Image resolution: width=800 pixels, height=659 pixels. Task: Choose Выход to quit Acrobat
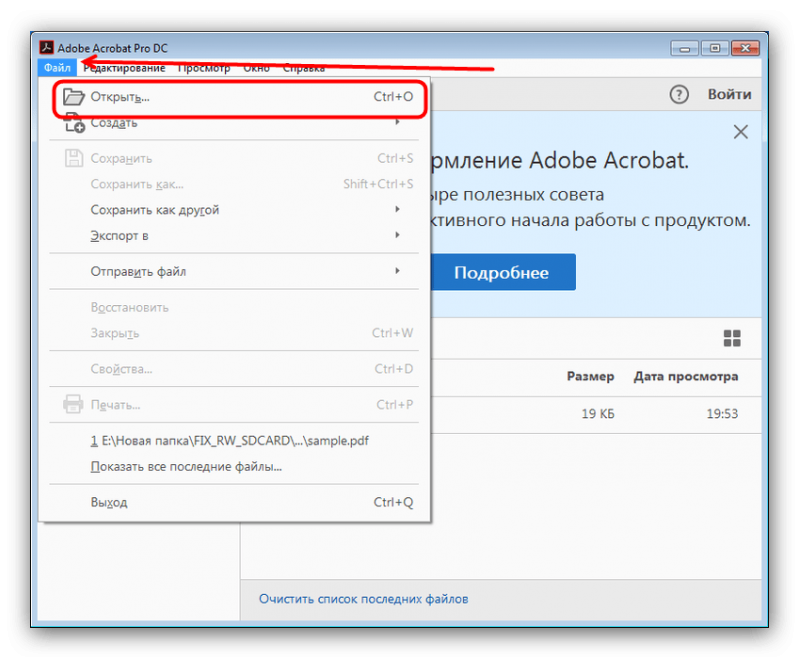(235, 502)
